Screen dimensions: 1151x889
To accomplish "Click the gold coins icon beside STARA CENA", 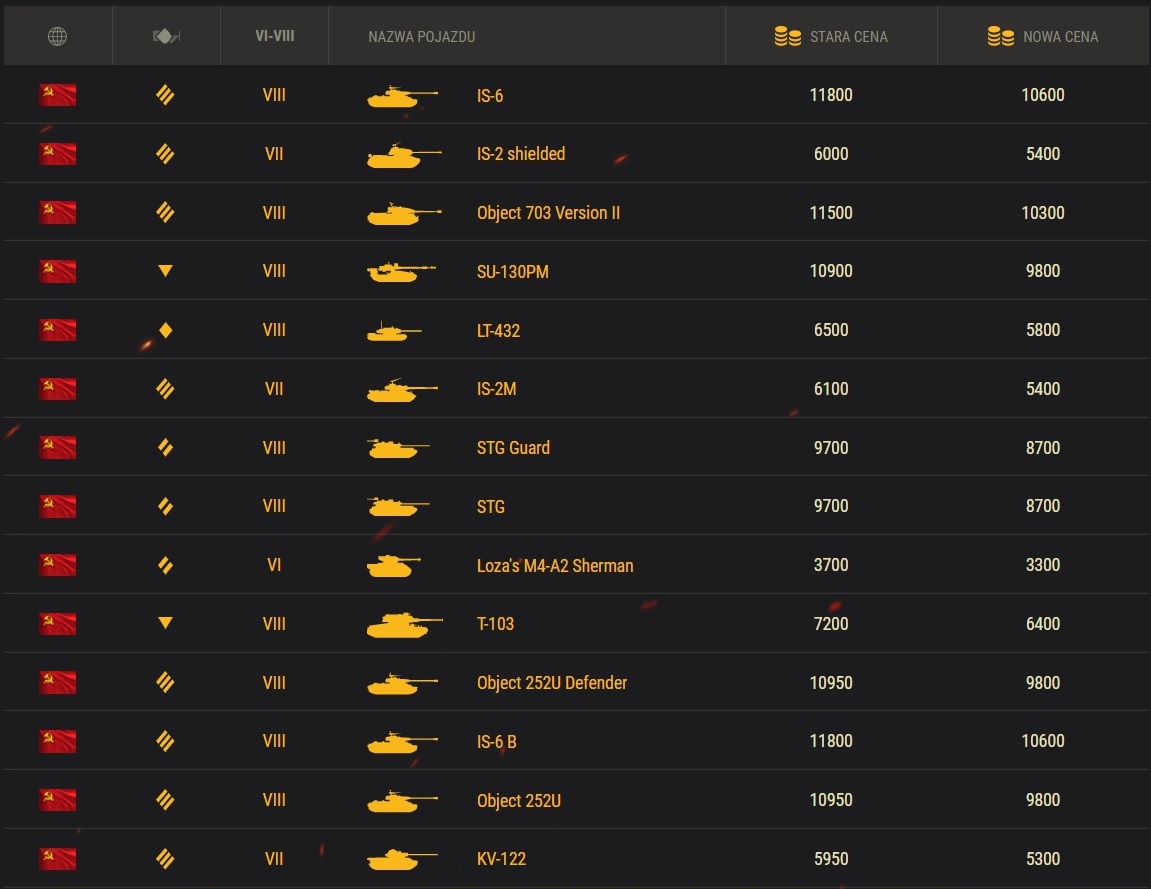I will pyautogui.click(x=788, y=36).
